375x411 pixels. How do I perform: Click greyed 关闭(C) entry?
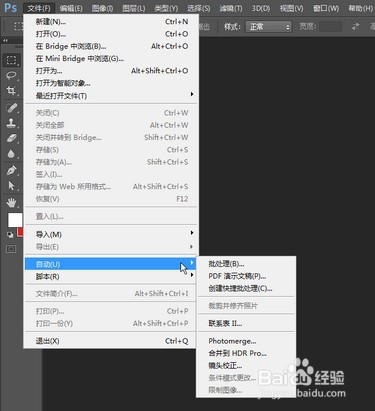point(112,113)
